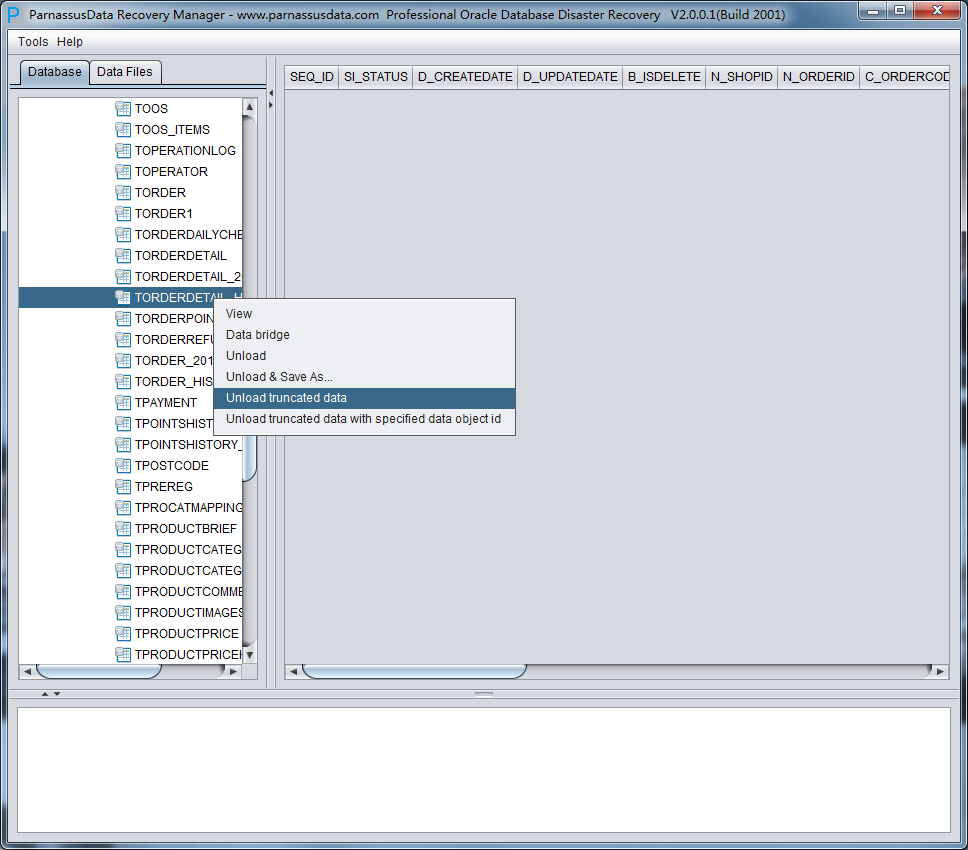Image resolution: width=968 pixels, height=850 pixels.
Task: Select View in the context menu
Action: coord(239,314)
